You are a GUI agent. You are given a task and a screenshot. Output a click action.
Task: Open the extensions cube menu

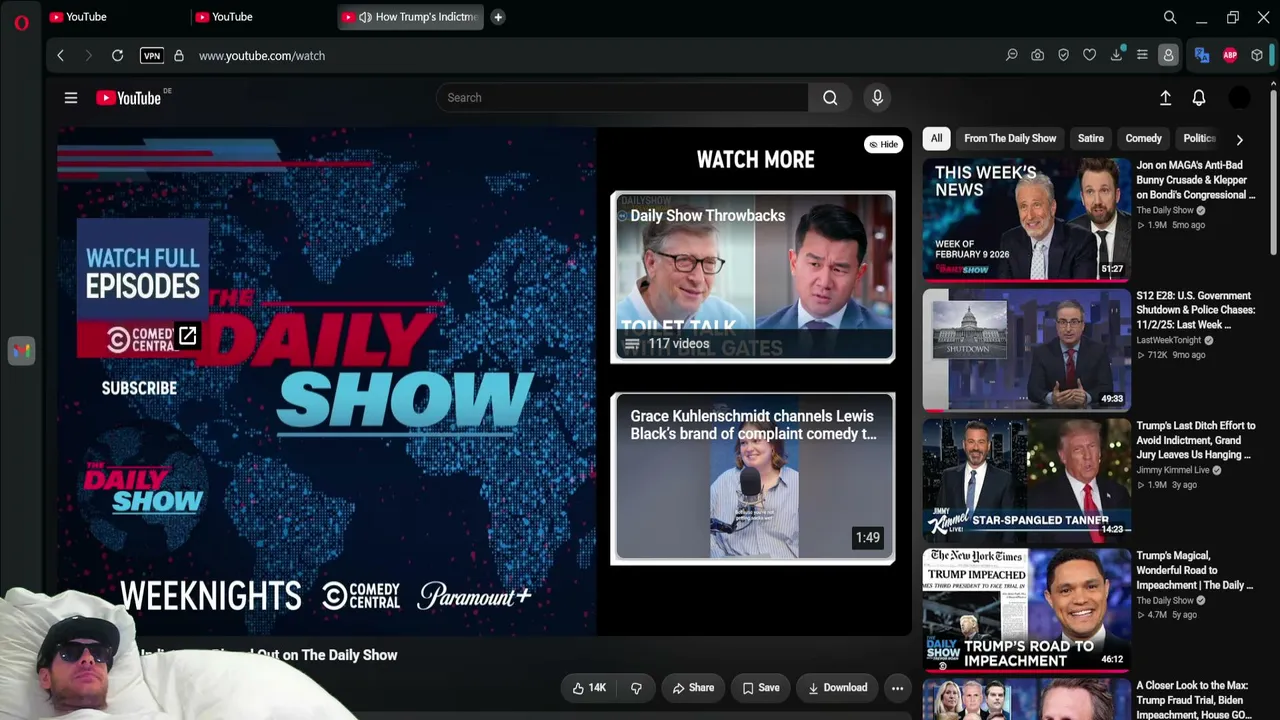coord(1257,56)
